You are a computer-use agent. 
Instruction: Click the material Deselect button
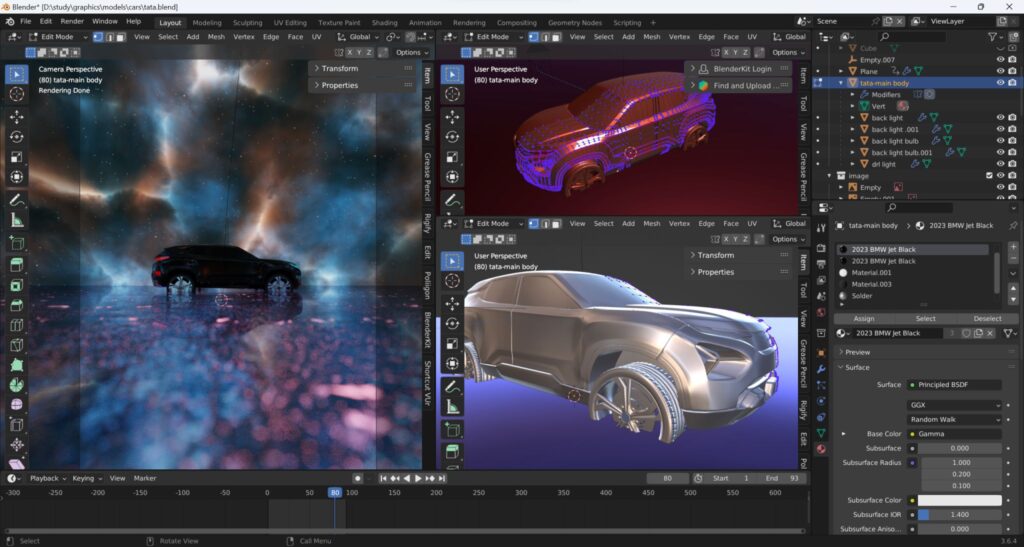coord(987,319)
